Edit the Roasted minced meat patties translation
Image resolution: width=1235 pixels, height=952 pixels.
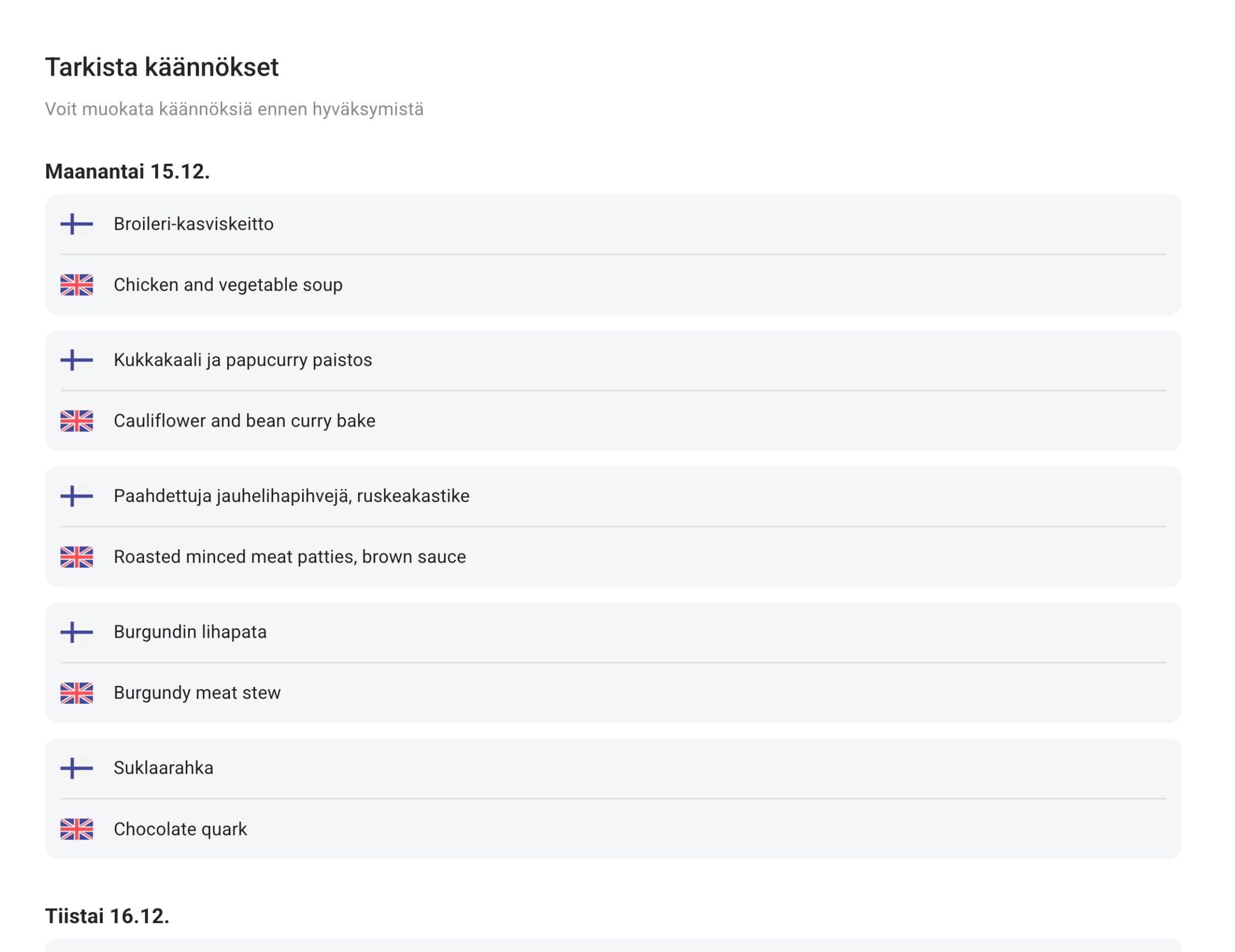coord(289,557)
